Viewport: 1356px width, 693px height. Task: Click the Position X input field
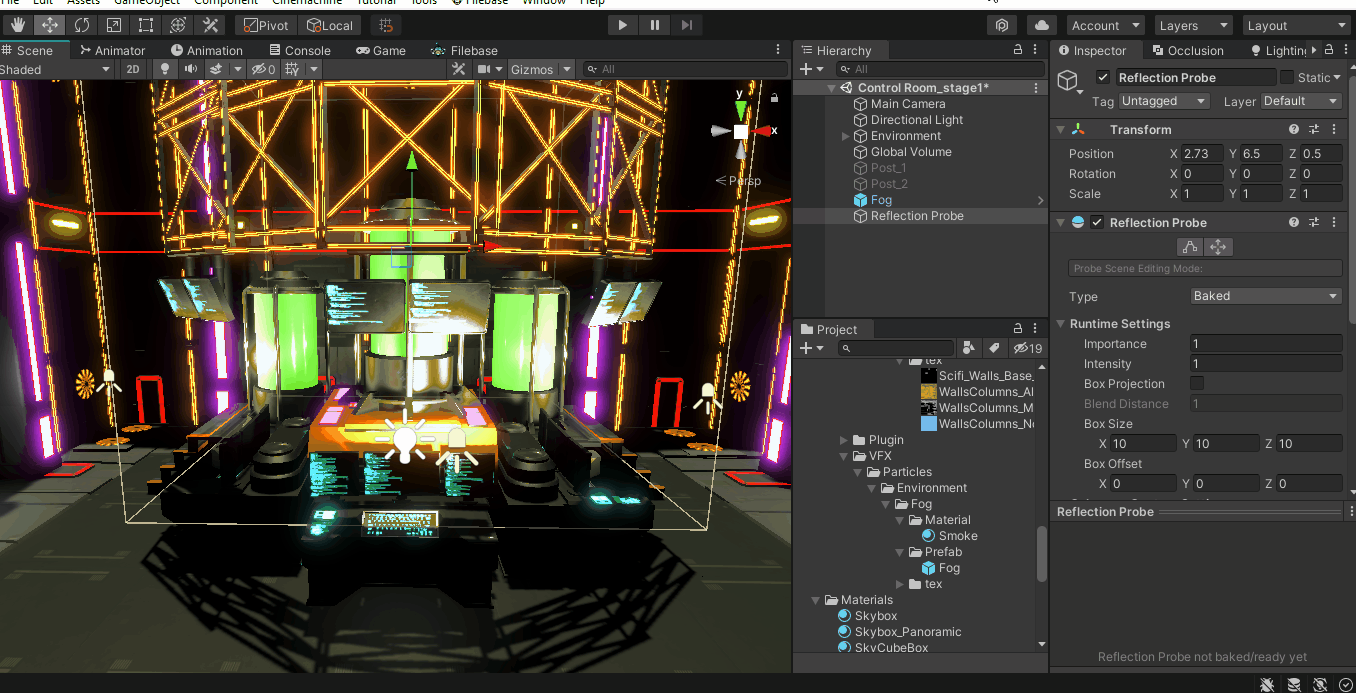pos(1202,154)
